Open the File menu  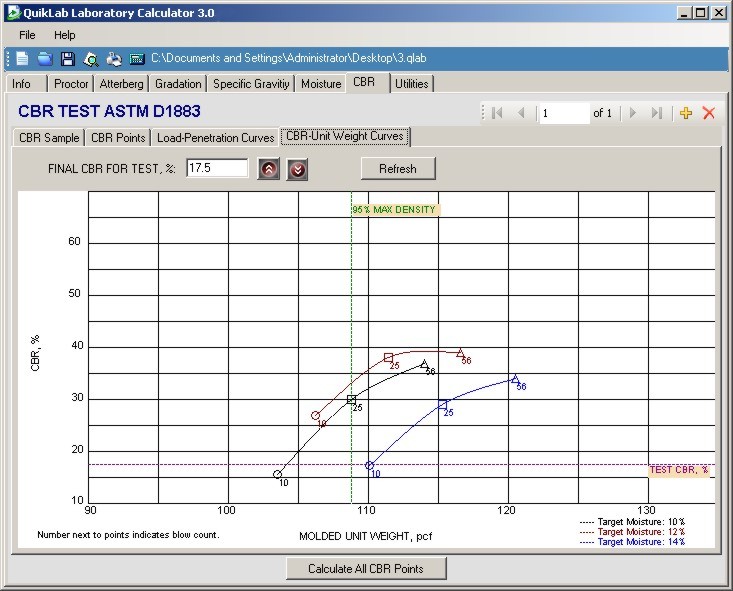[x=27, y=35]
